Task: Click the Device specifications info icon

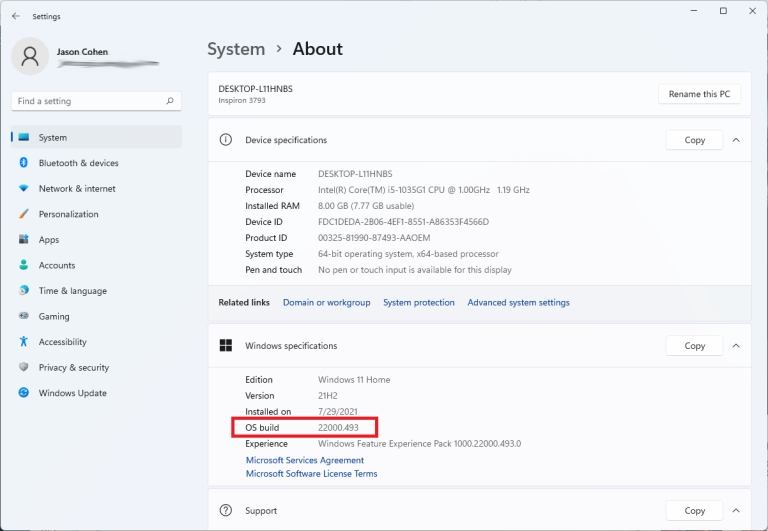Action: 225,140
